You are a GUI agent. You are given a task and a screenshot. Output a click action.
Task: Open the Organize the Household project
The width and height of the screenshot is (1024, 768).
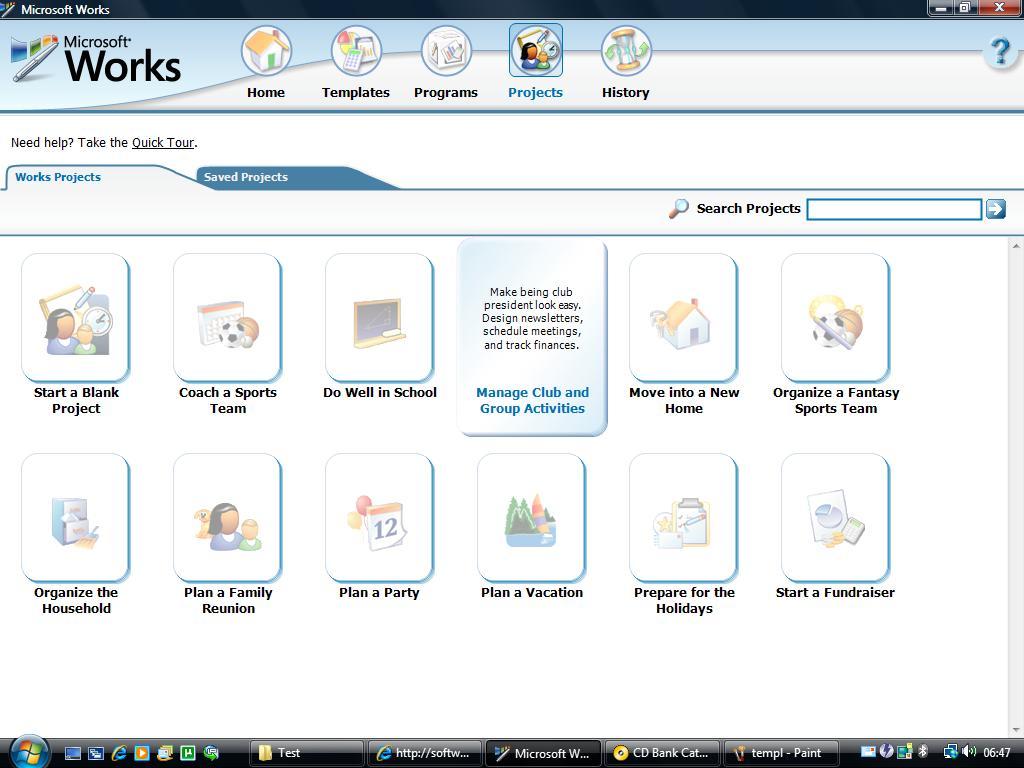76,518
